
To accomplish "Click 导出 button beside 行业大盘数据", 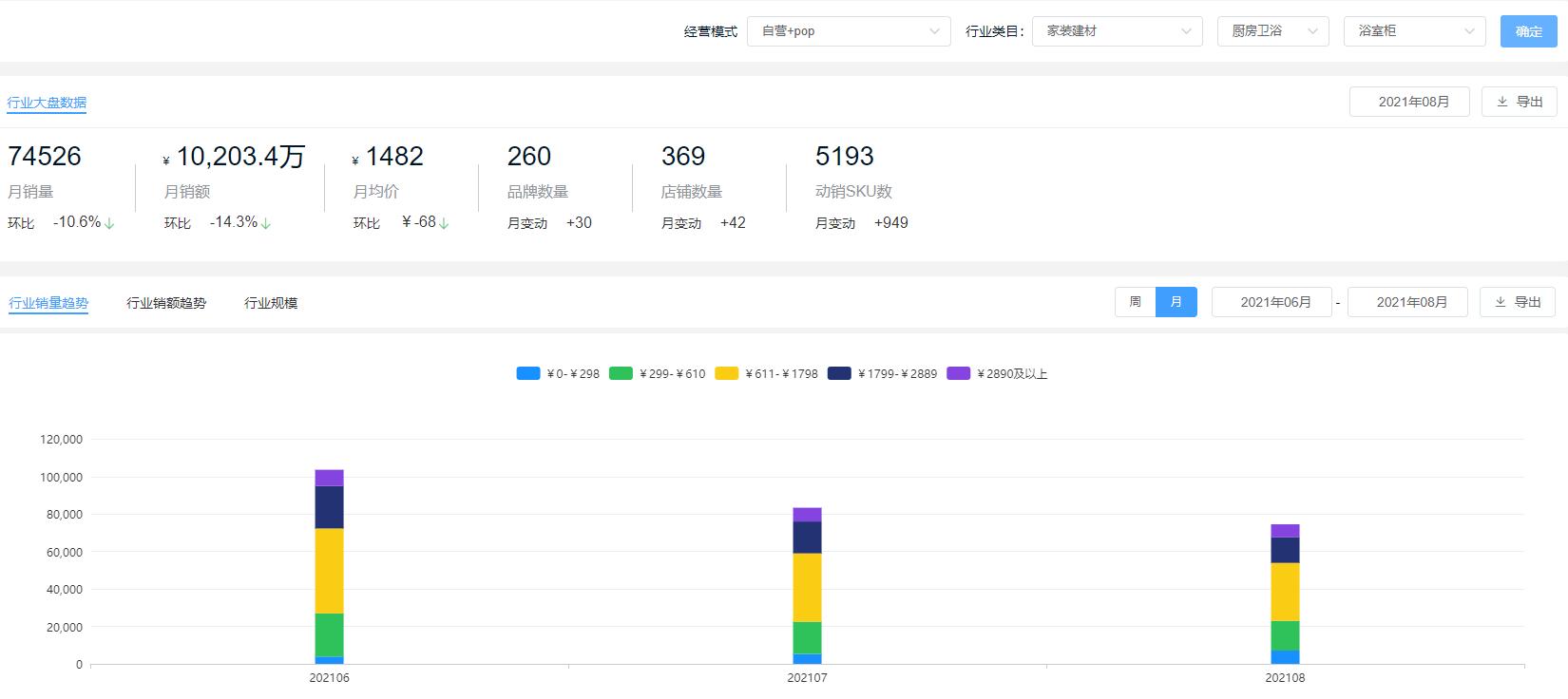I will point(1519,102).
